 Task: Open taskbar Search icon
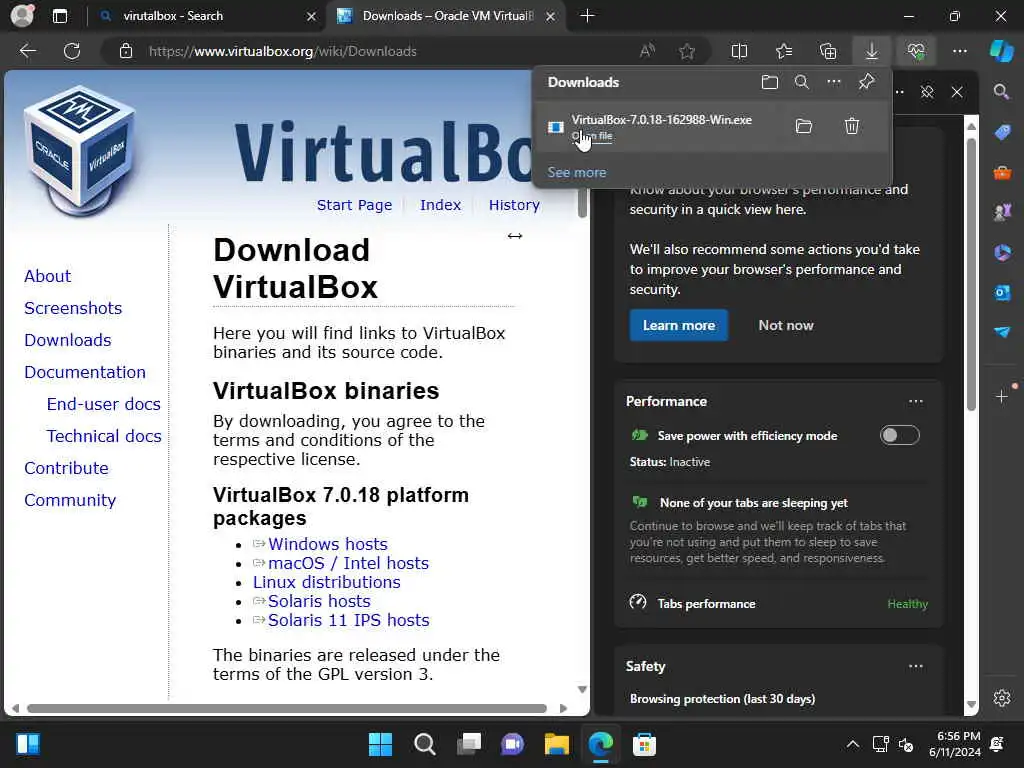(424, 744)
